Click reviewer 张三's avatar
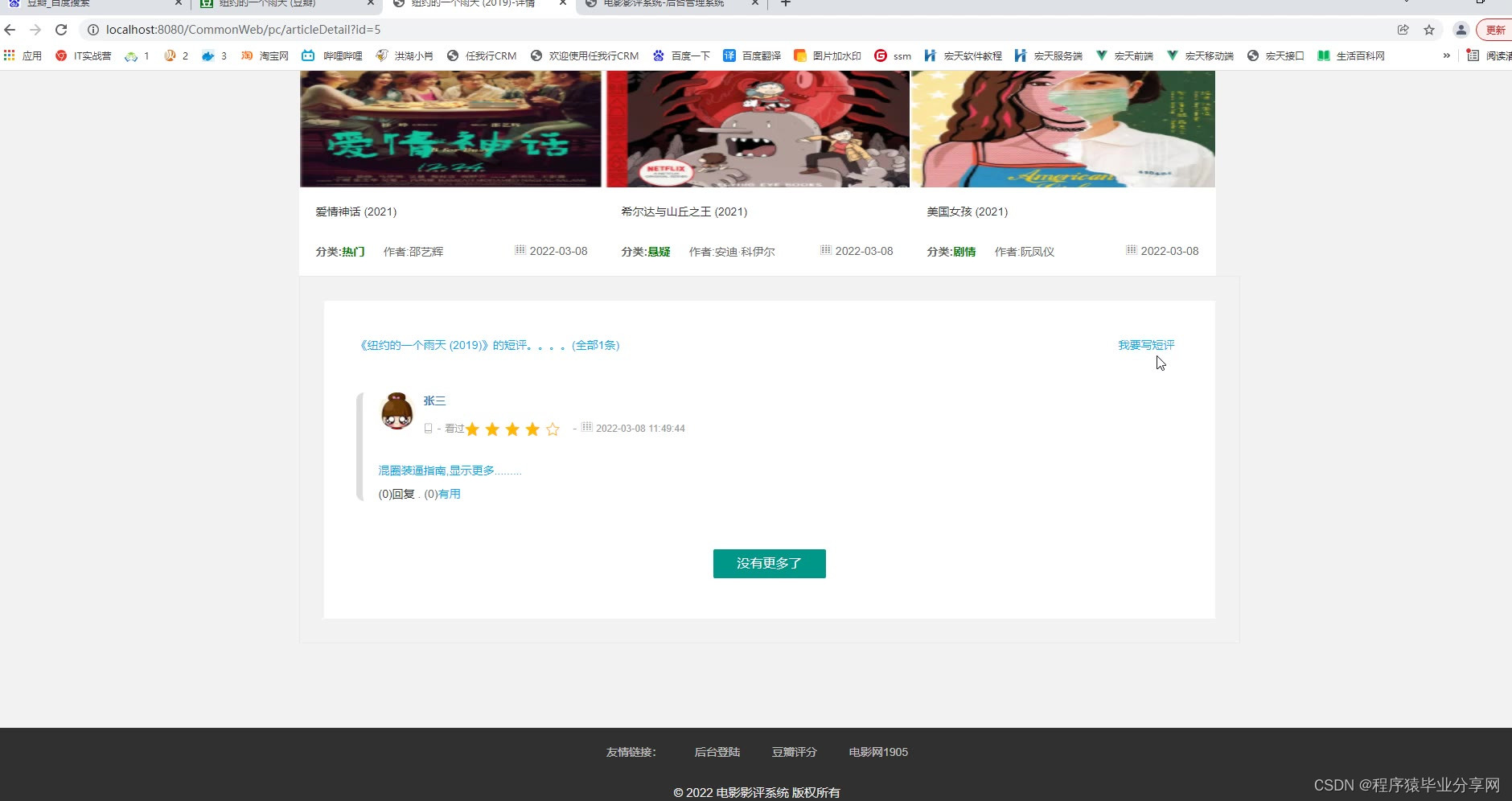Viewport: 1512px width, 801px height. [x=396, y=412]
